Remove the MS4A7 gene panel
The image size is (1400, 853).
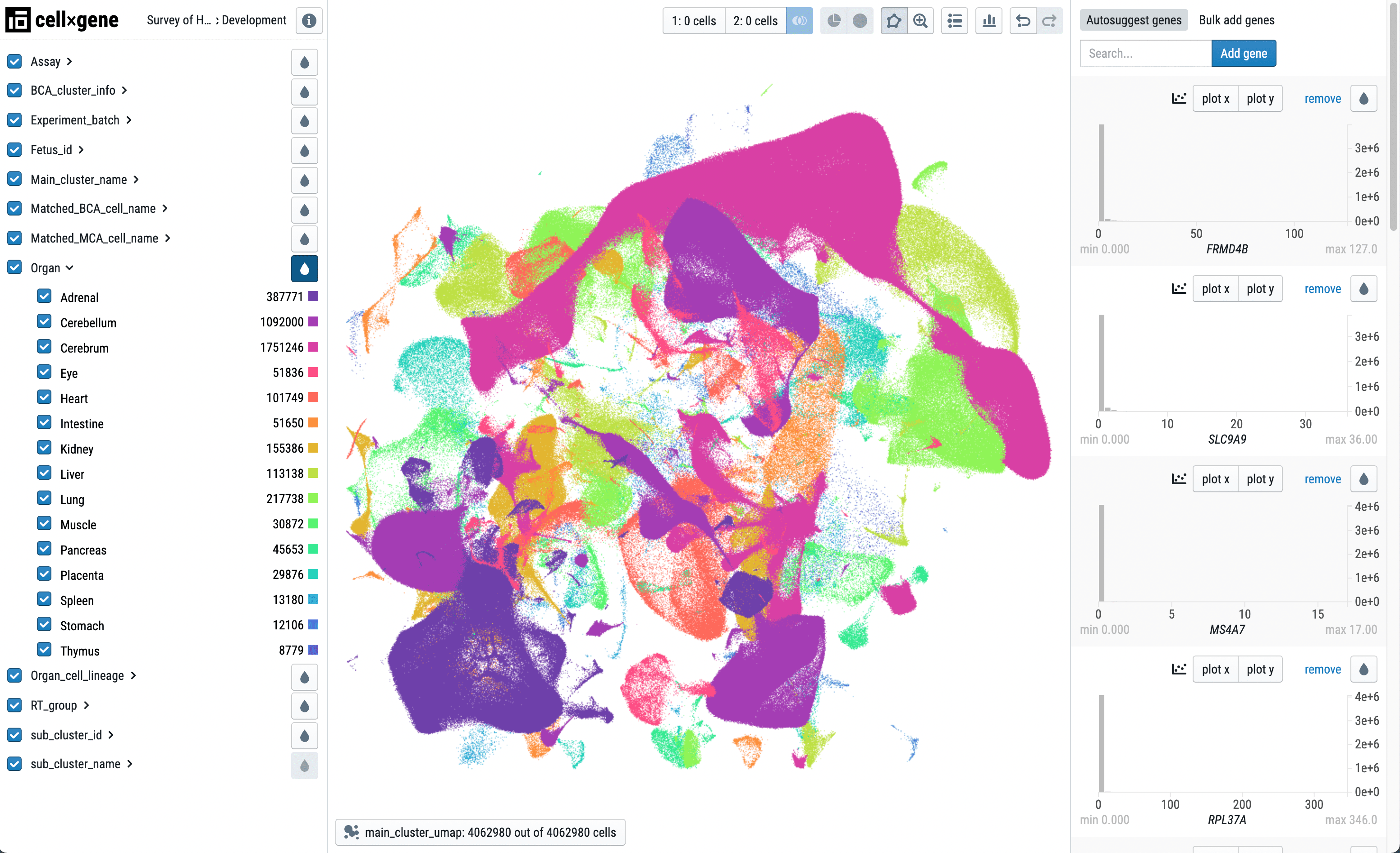1322,478
